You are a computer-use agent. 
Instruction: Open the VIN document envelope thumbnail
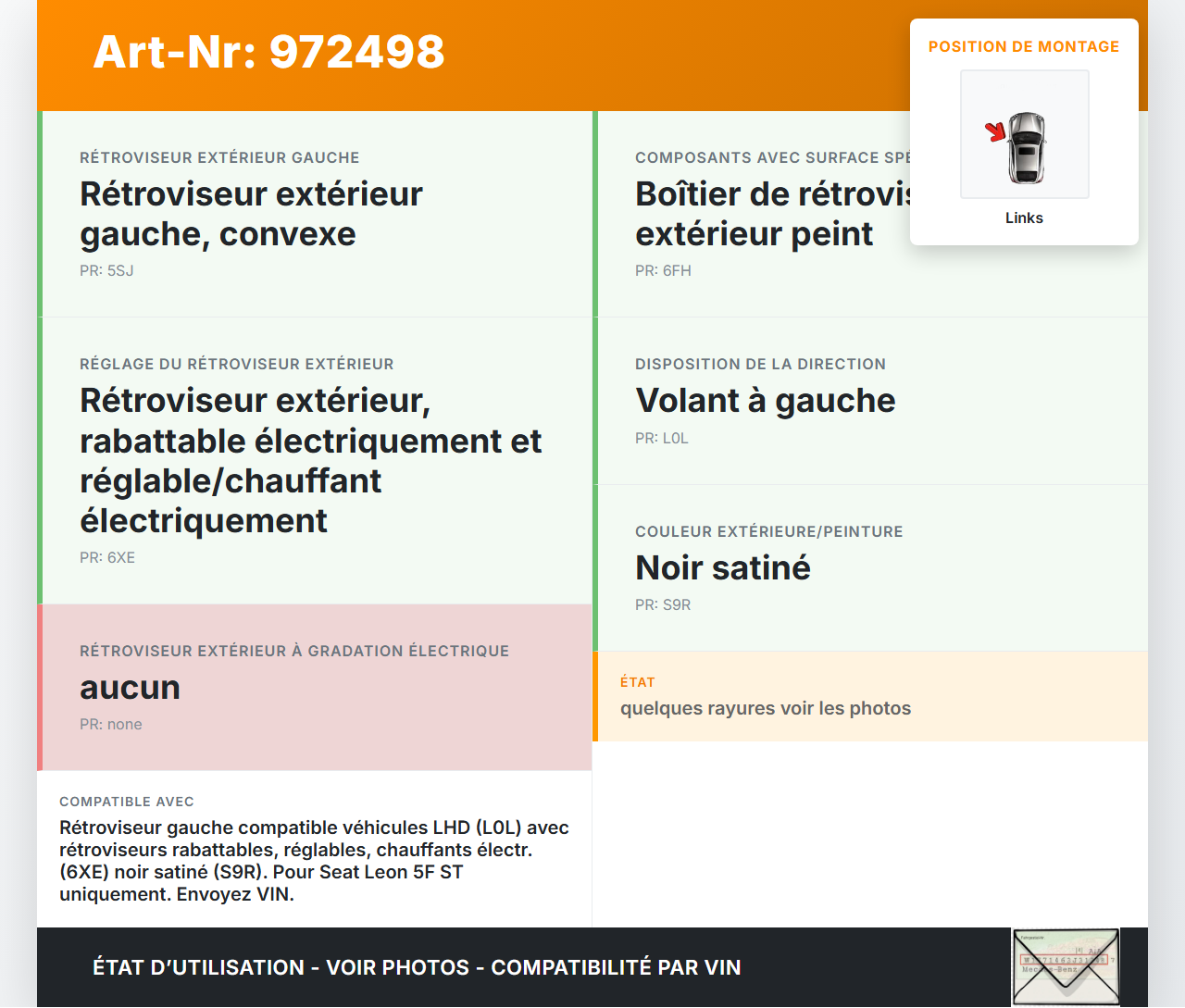pos(1066,966)
